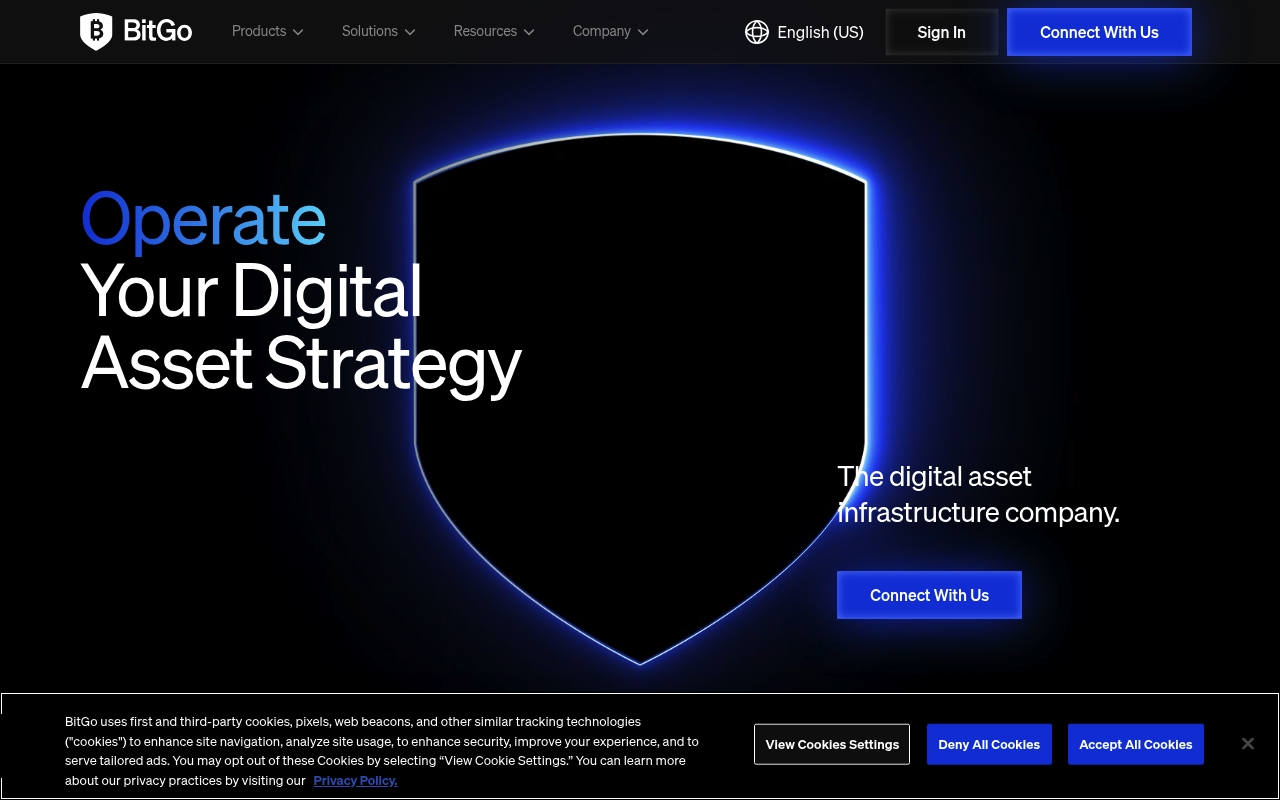Click the hero Connect With Us button
This screenshot has height=800, width=1280.
[929, 595]
